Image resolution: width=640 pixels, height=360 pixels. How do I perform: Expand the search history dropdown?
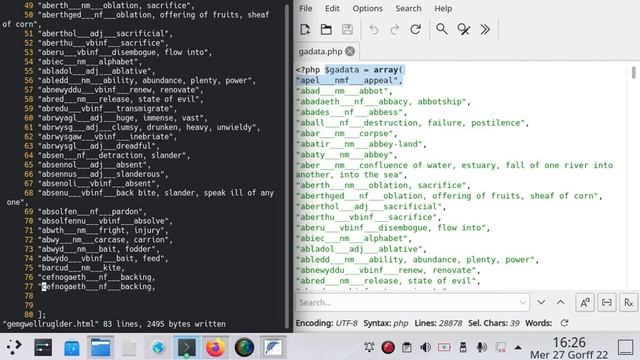pos(523,302)
